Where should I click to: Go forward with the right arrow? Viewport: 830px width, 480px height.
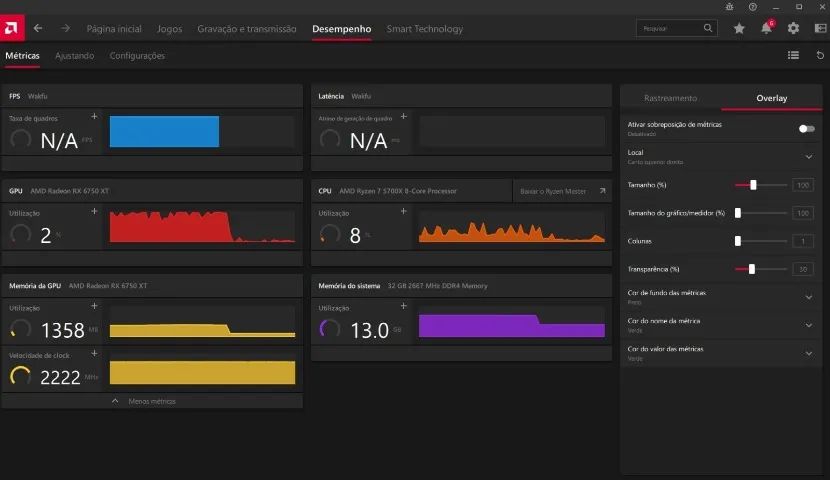[65, 28]
